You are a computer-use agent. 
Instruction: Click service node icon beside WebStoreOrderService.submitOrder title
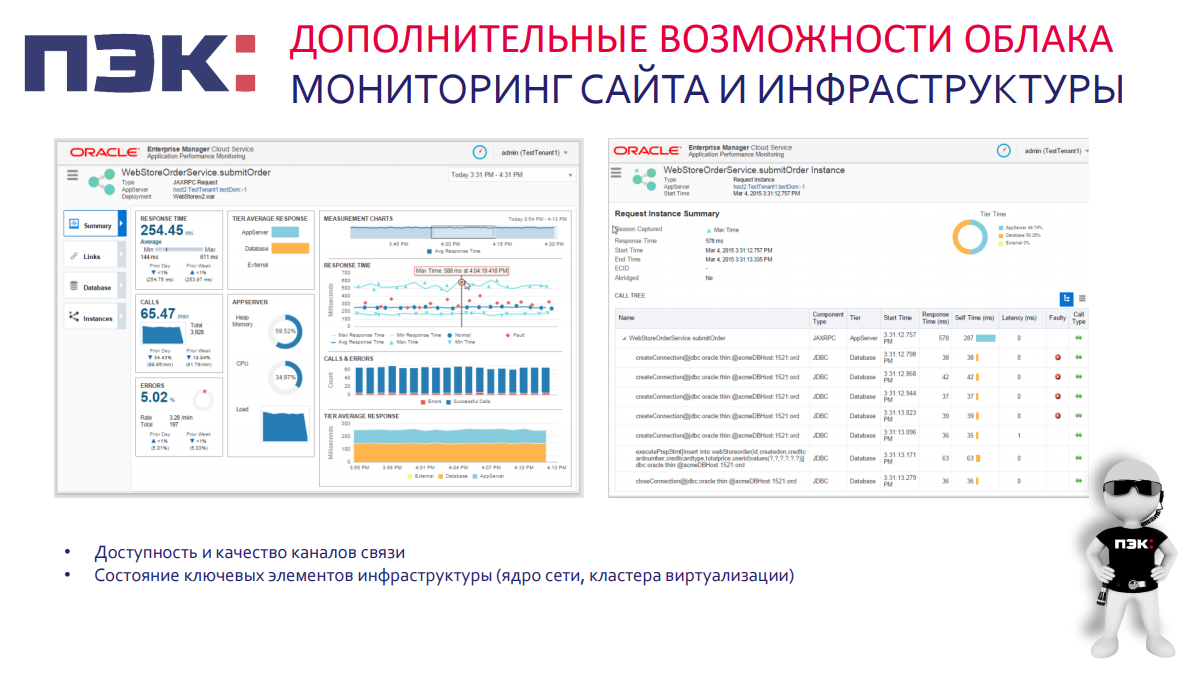coord(101,182)
